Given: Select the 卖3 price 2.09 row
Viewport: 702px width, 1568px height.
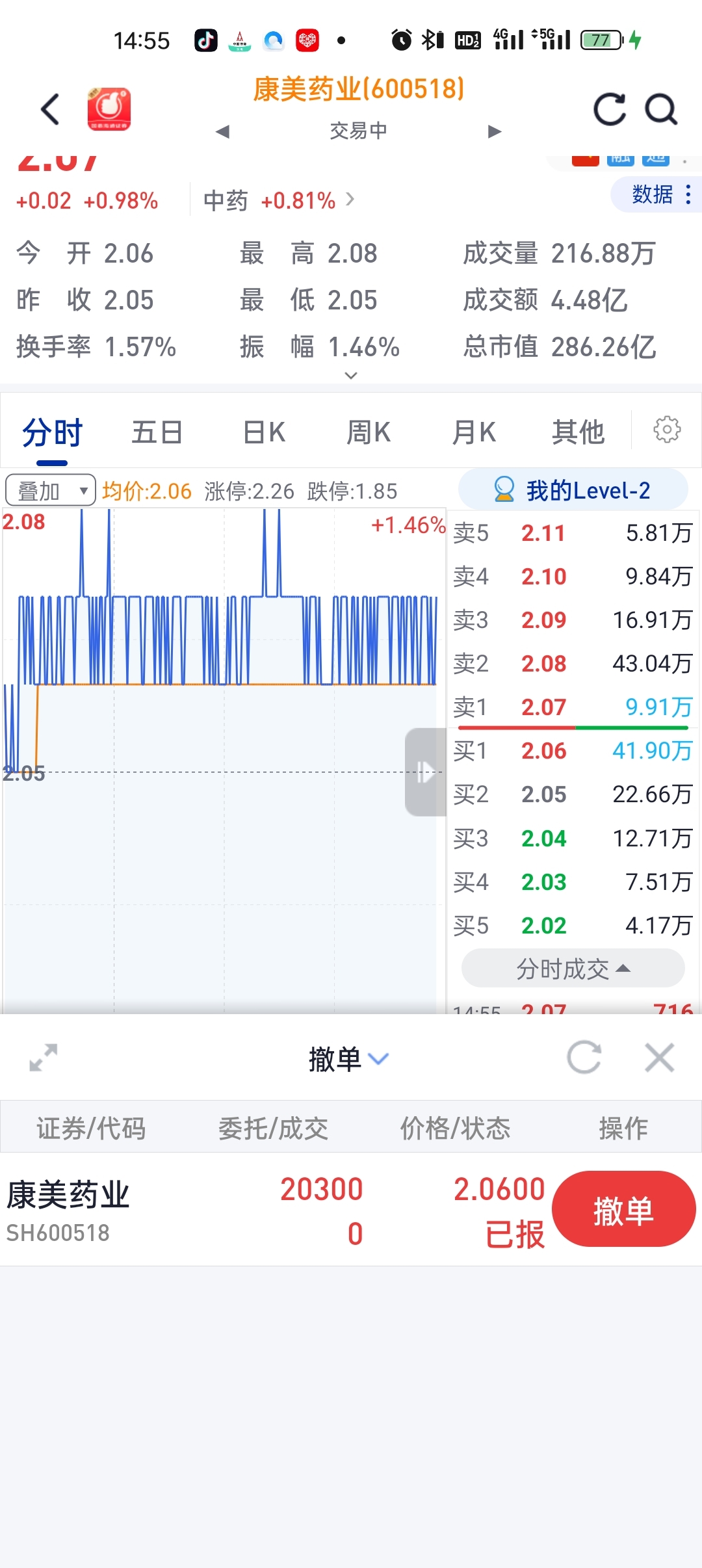Looking at the screenshot, I should (x=573, y=620).
